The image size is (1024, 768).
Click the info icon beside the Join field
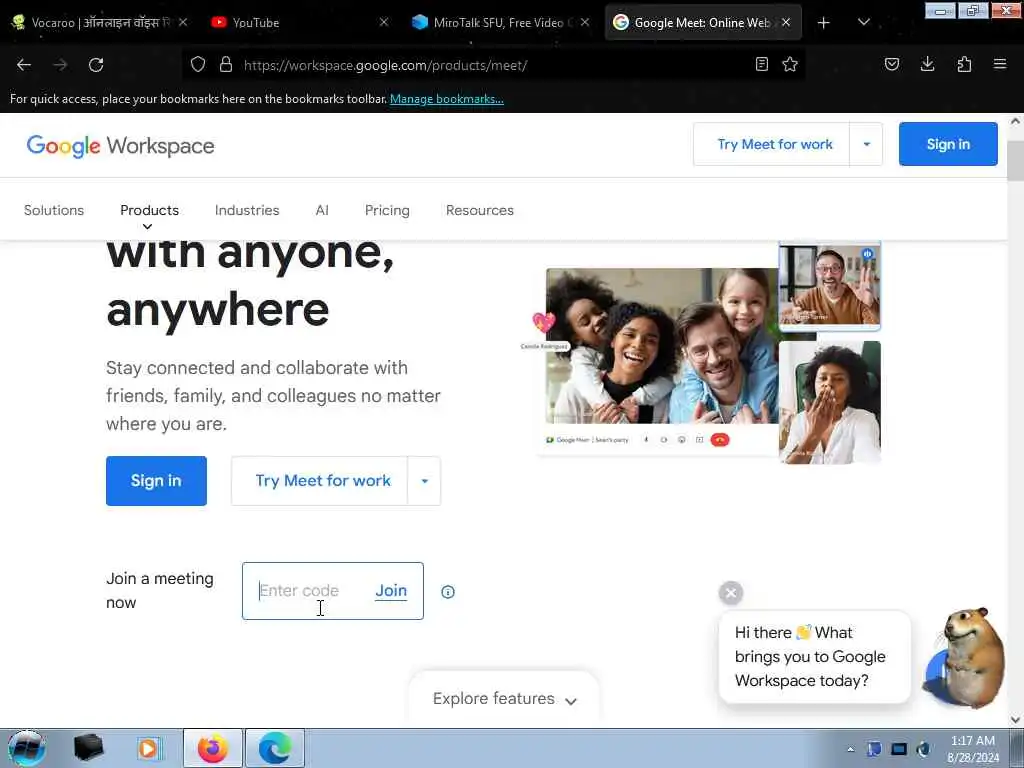[448, 592]
